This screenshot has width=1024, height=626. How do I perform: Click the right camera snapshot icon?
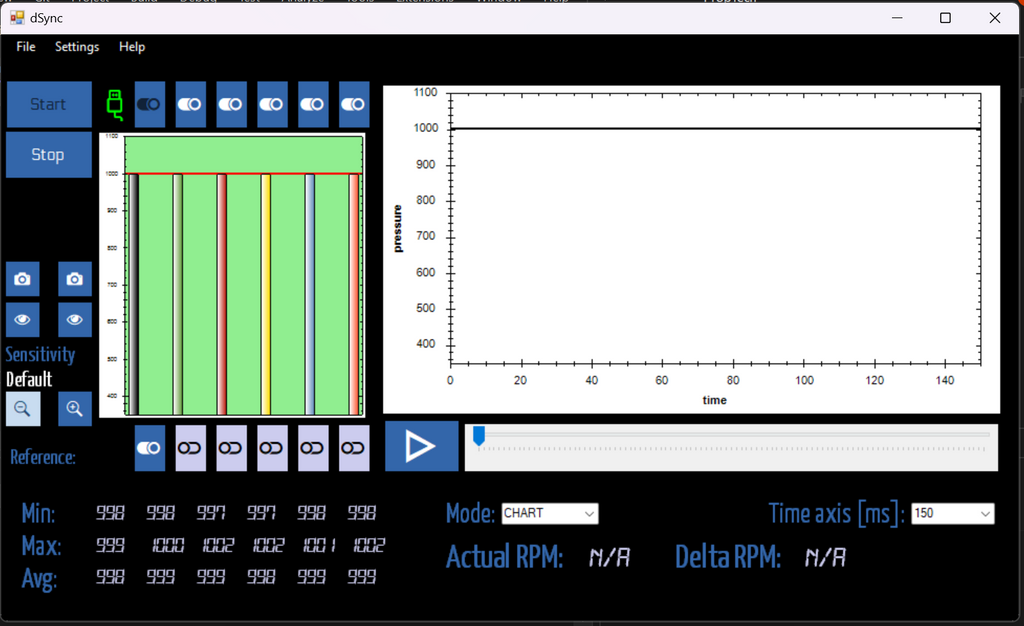74,279
